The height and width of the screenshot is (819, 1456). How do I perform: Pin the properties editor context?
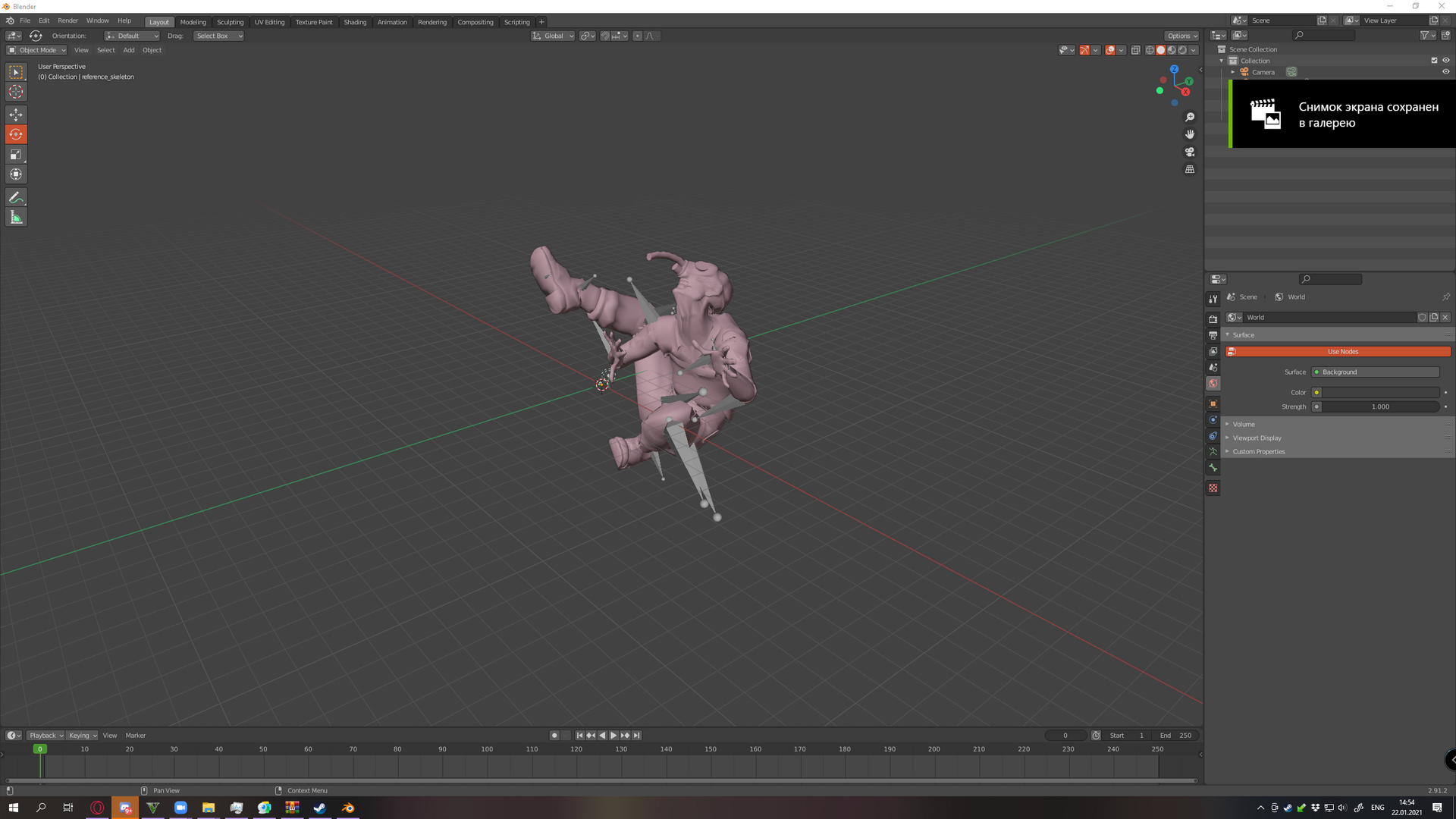(x=1445, y=297)
